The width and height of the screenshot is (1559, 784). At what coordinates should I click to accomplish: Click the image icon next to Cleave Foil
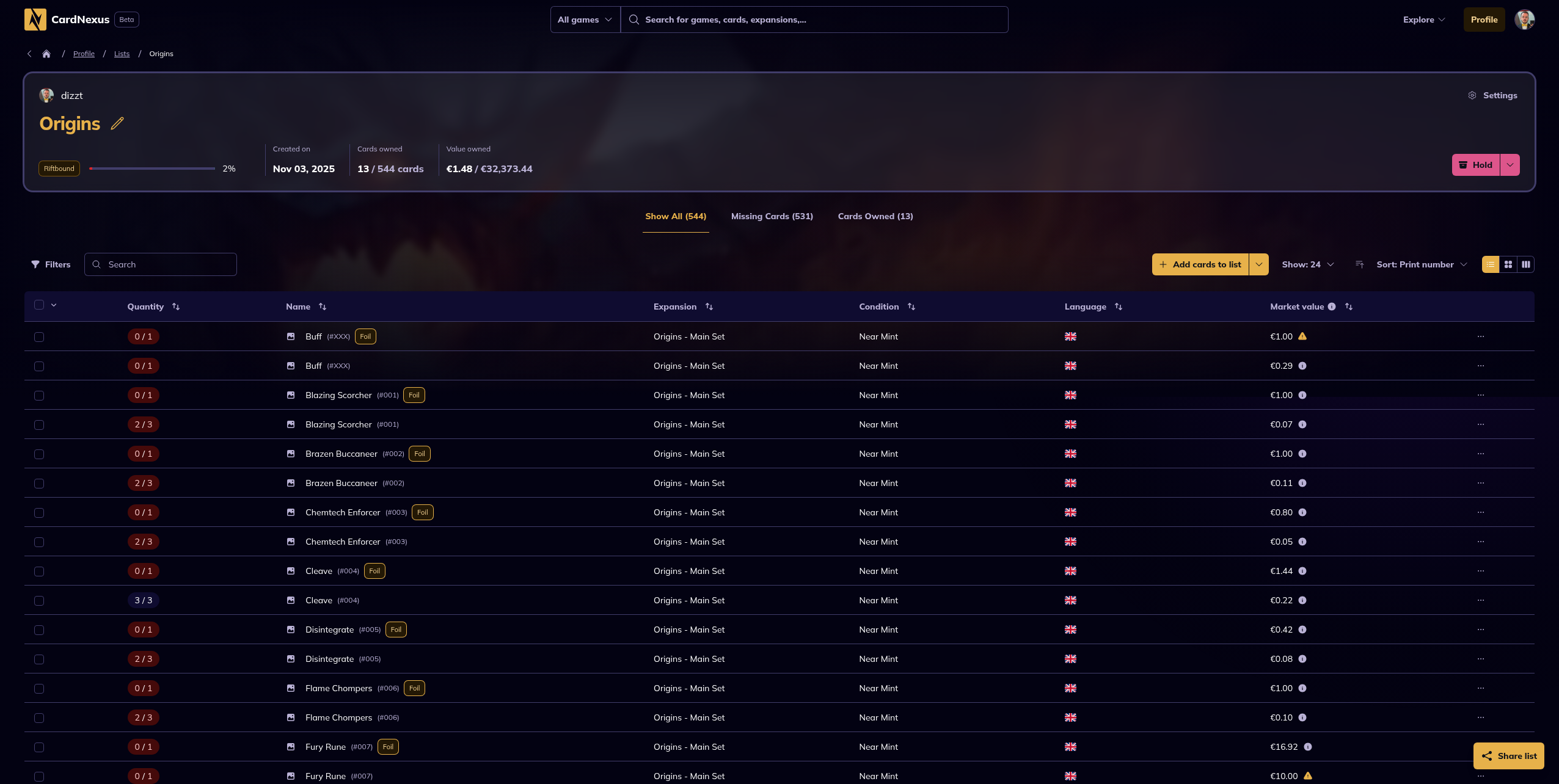click(x=291, y=571)
